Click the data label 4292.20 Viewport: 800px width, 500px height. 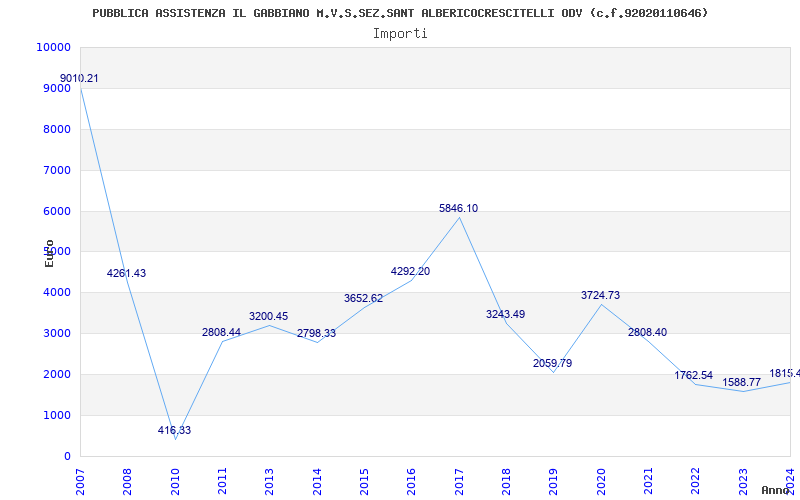[410, 271]
